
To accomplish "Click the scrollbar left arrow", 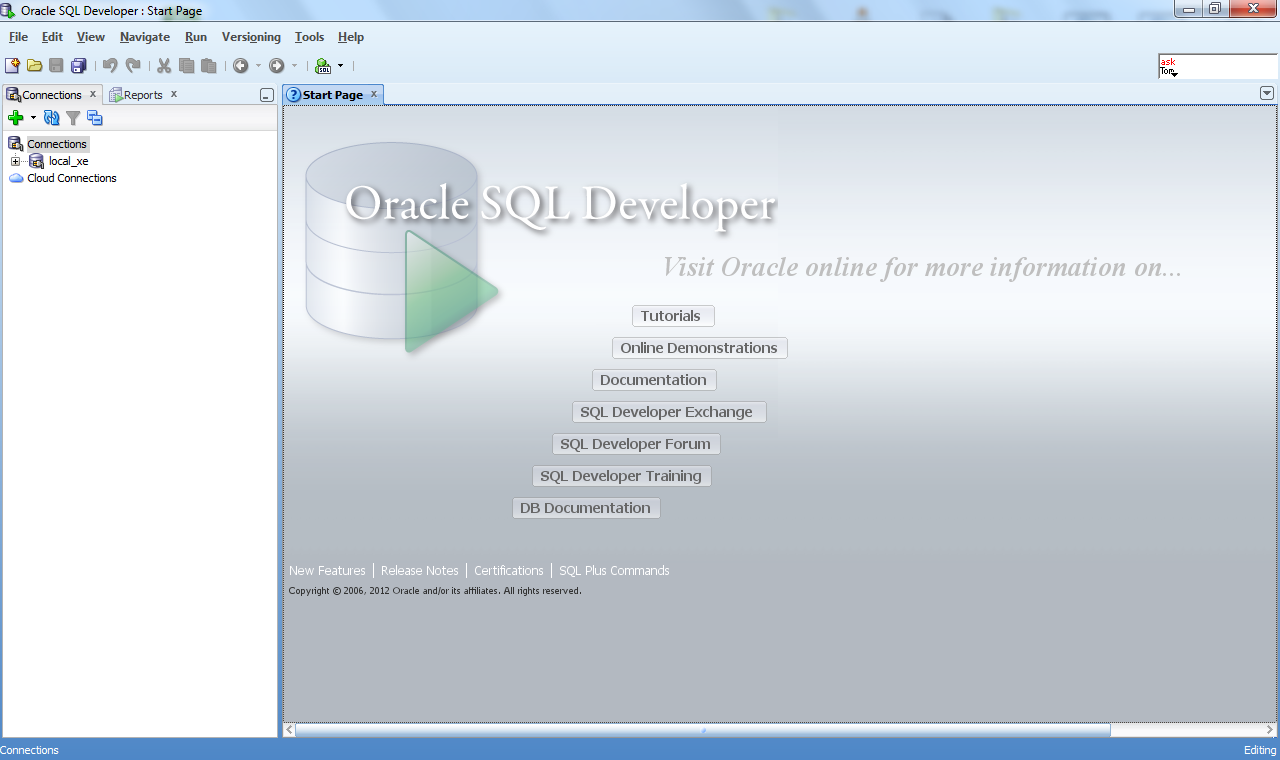I will pyautogui.click(x=290, y=730).
